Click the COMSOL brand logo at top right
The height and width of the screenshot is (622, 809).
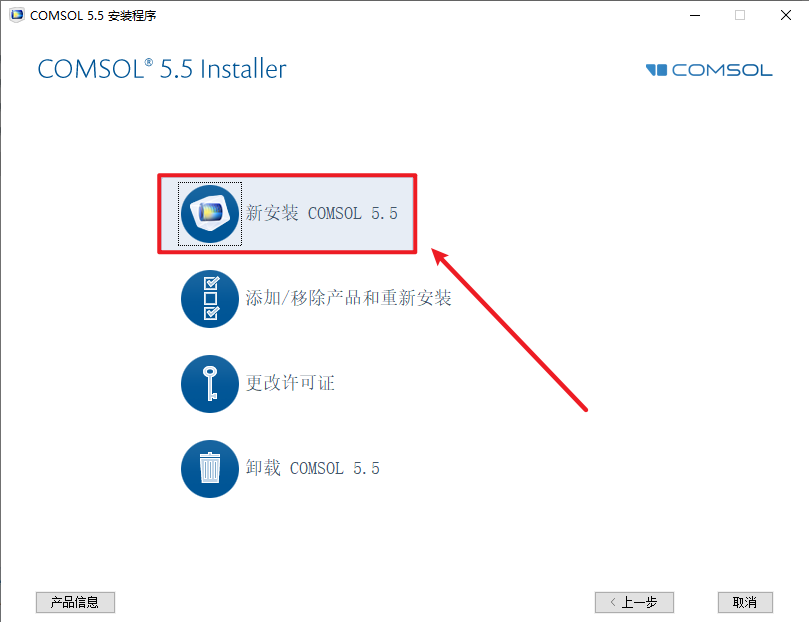pos(709,70)
